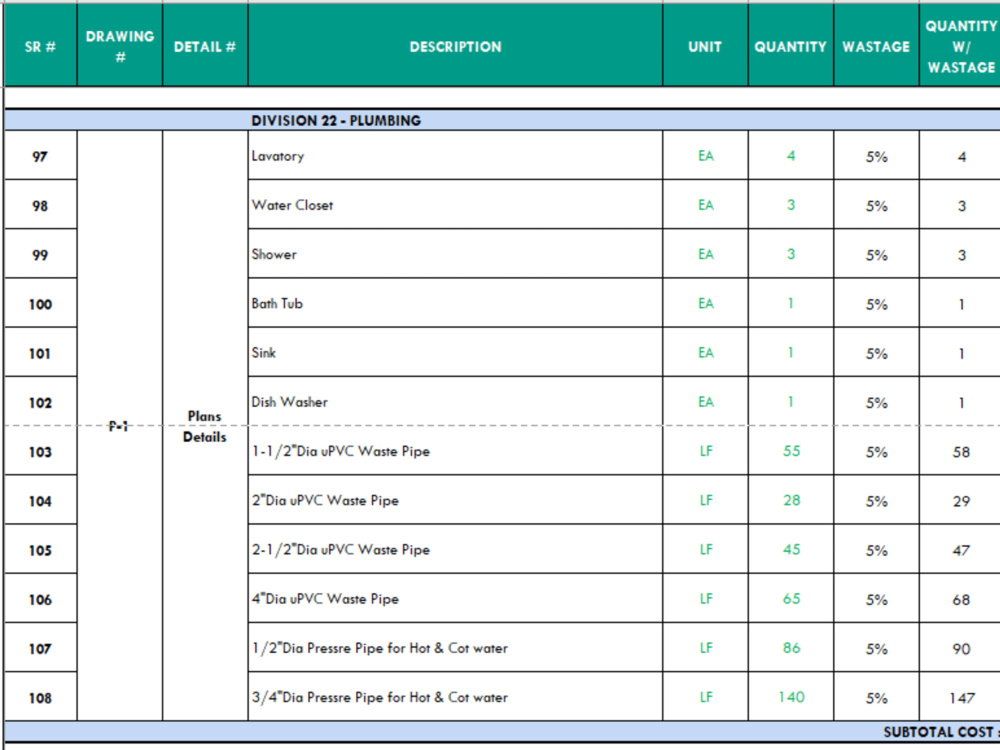Click quantity with wastage value 147

click(x=960, y=697)
